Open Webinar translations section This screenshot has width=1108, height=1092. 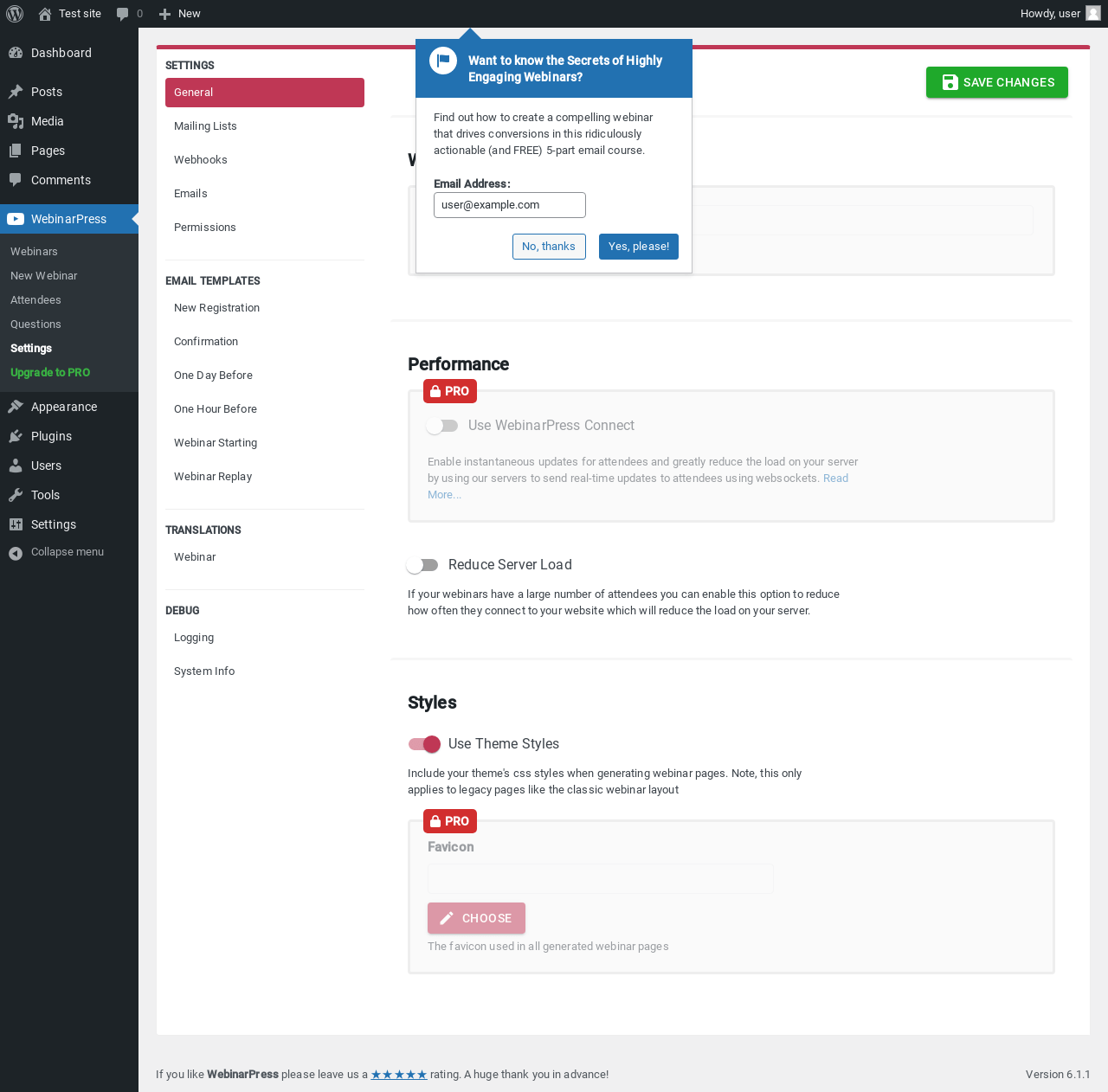tap(265, 557)
